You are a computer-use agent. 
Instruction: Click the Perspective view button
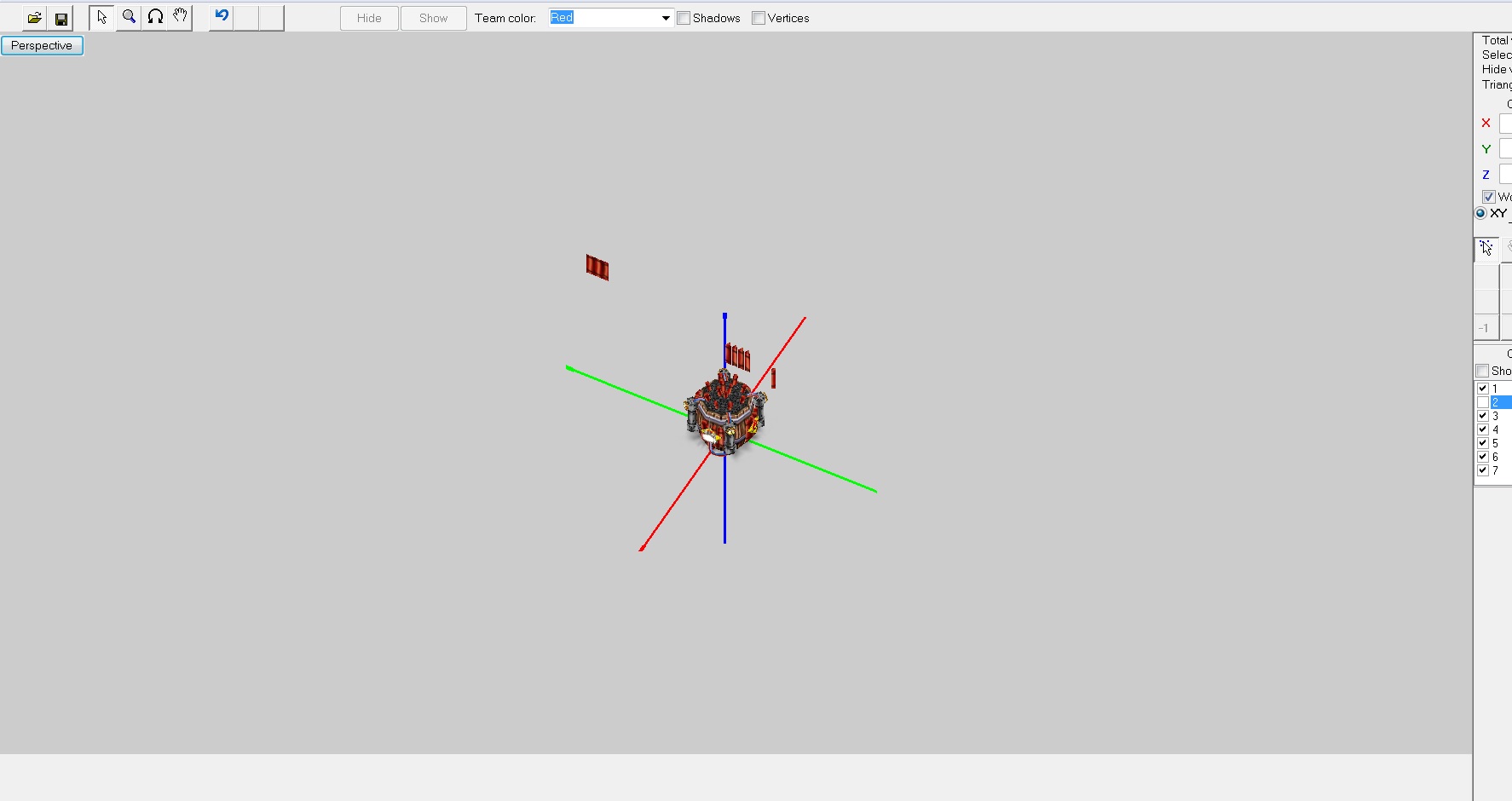pos(42,45)
